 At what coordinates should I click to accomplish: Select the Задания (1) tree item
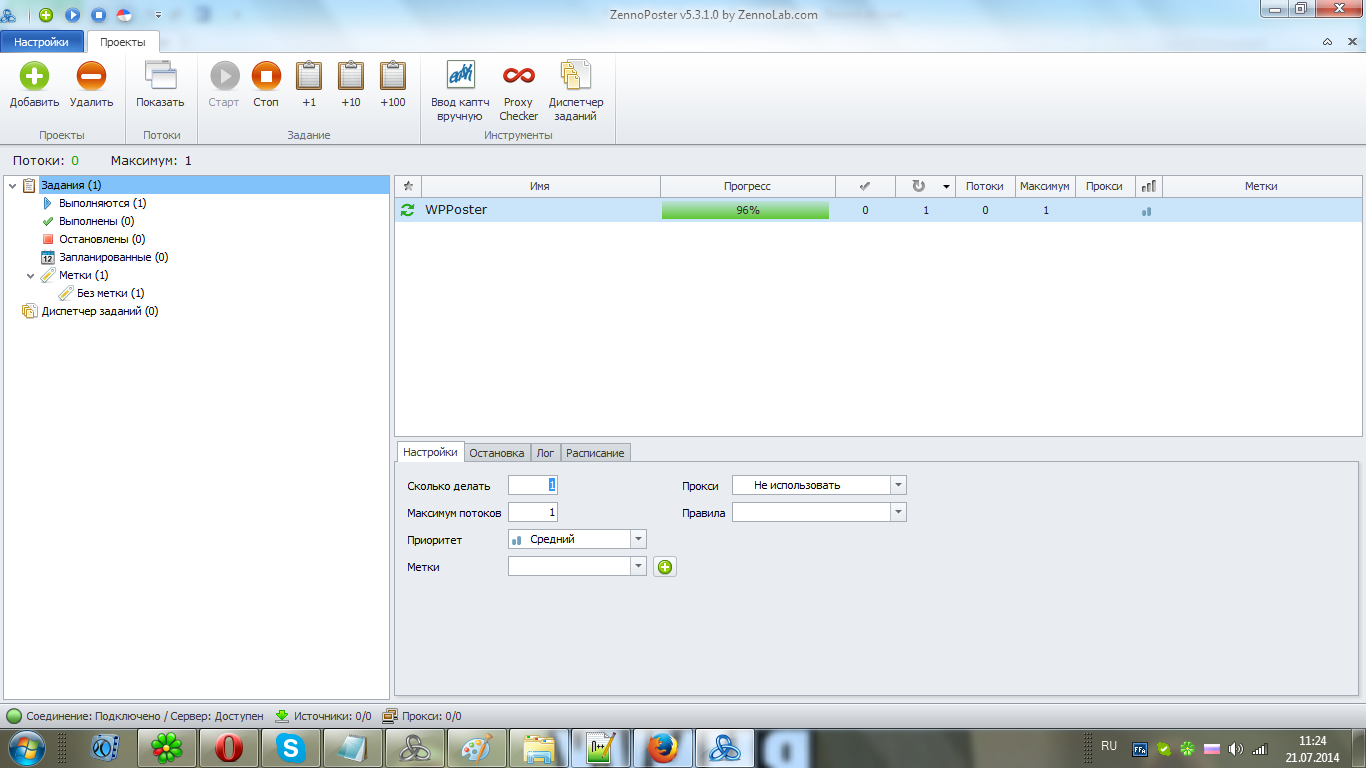click(x=71, y=185)
